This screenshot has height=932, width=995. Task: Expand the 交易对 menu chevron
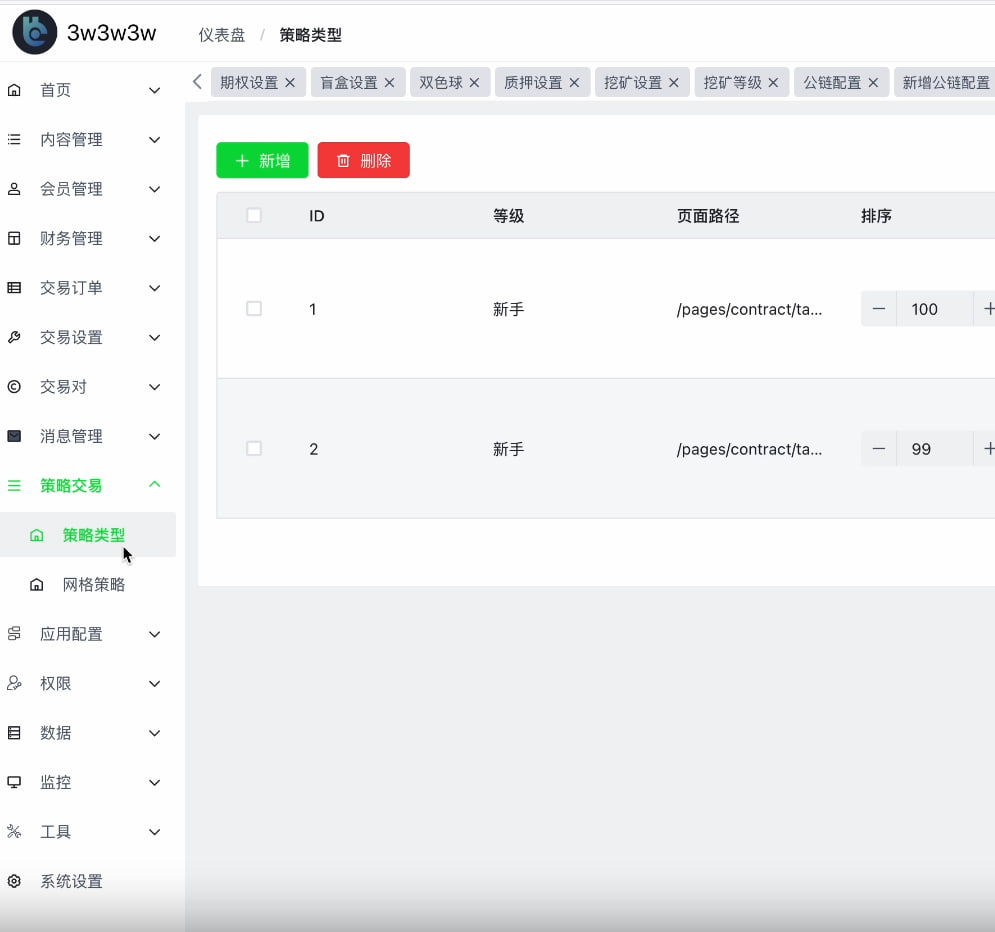[154, 387]
